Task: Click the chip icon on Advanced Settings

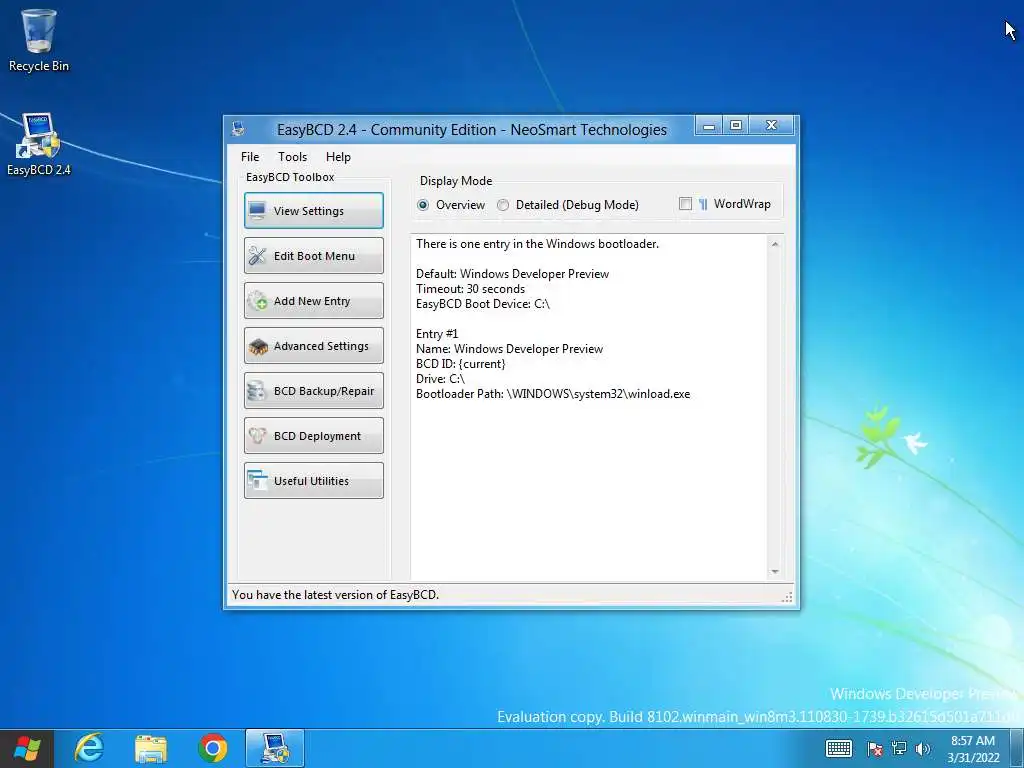Action: click(257, 346)
